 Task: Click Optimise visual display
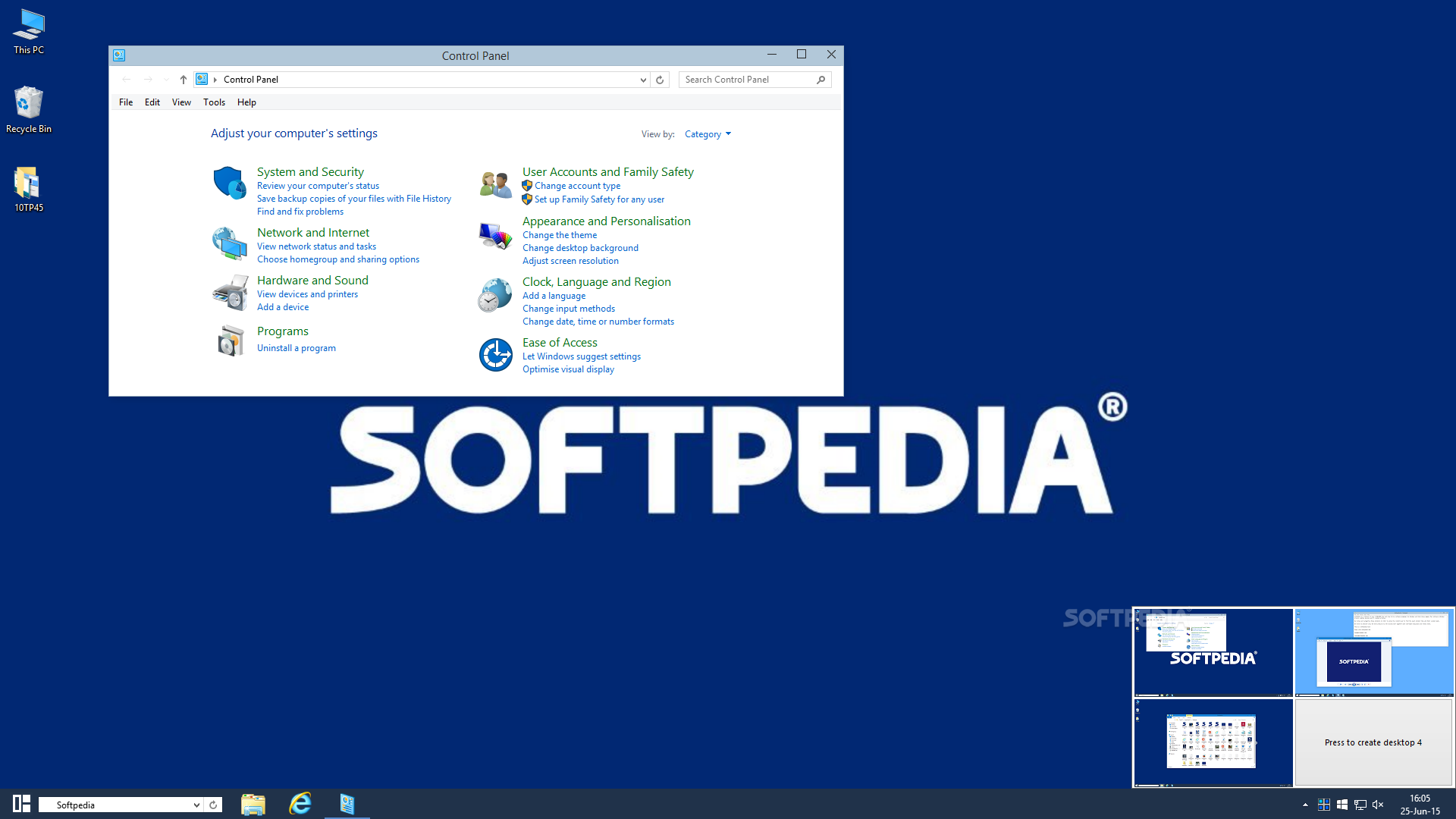pyautogui.click(x=568, y=369)
